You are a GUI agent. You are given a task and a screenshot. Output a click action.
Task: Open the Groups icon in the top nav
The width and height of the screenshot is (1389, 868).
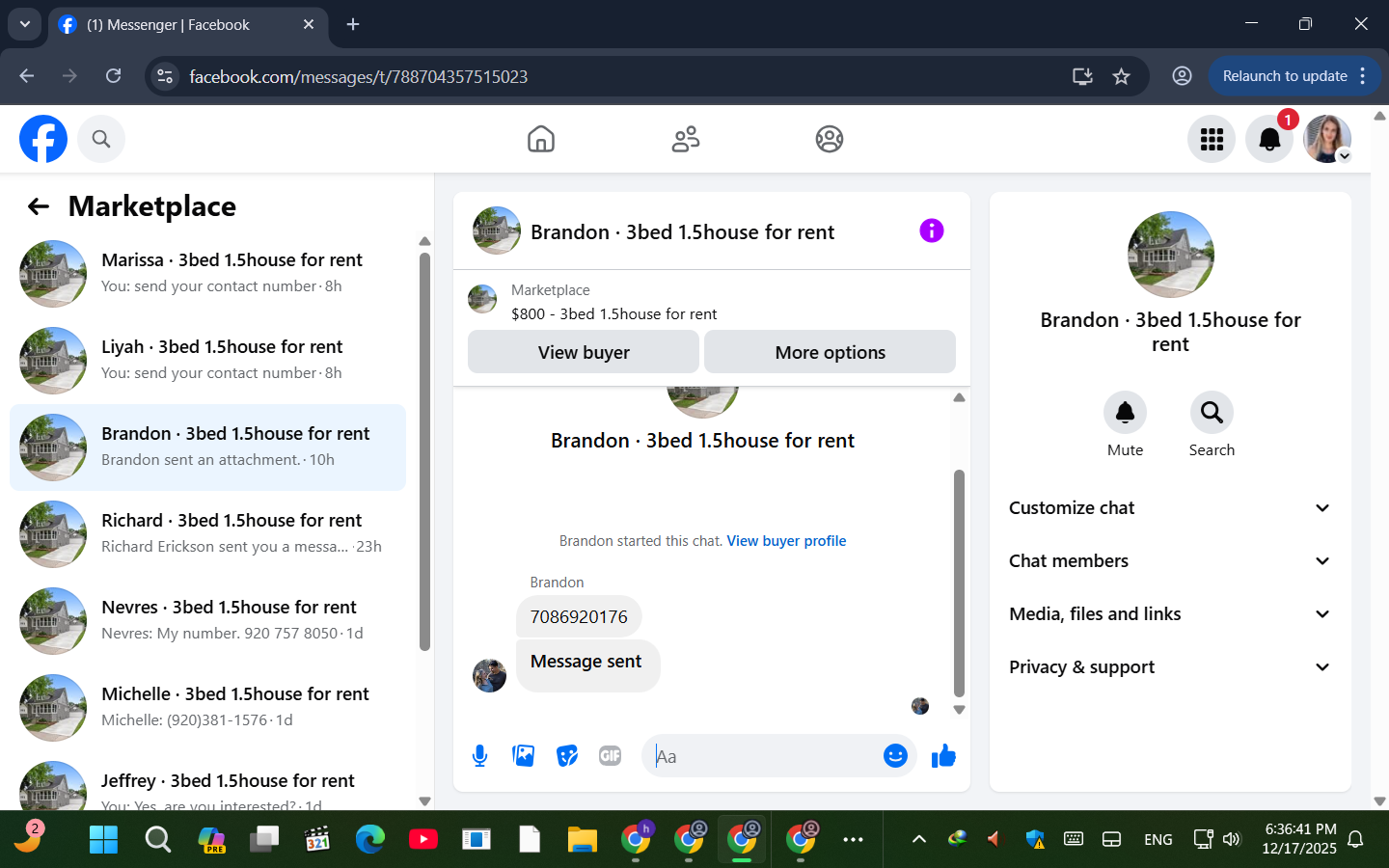click(x=830, y=139)
